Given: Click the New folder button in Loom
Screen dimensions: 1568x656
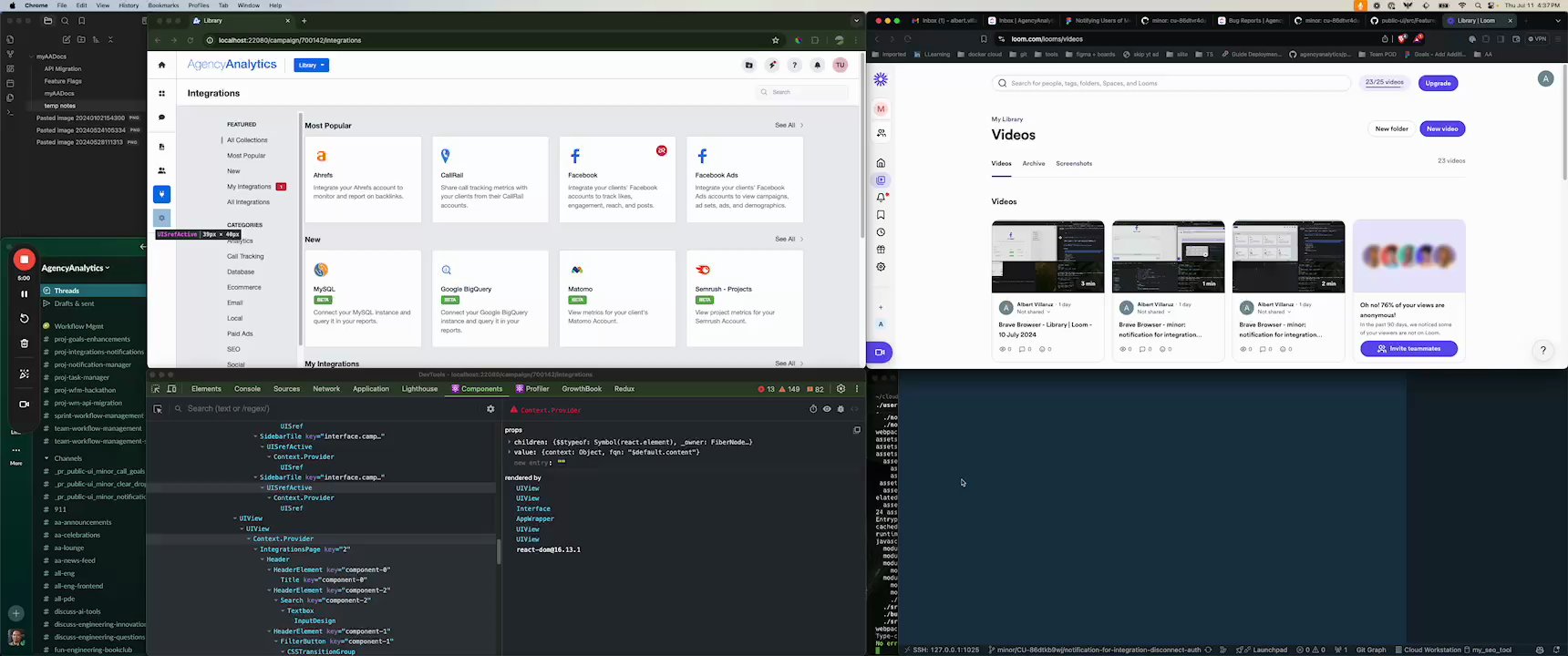Looking at the screenshot, I should click(1391, 129).
